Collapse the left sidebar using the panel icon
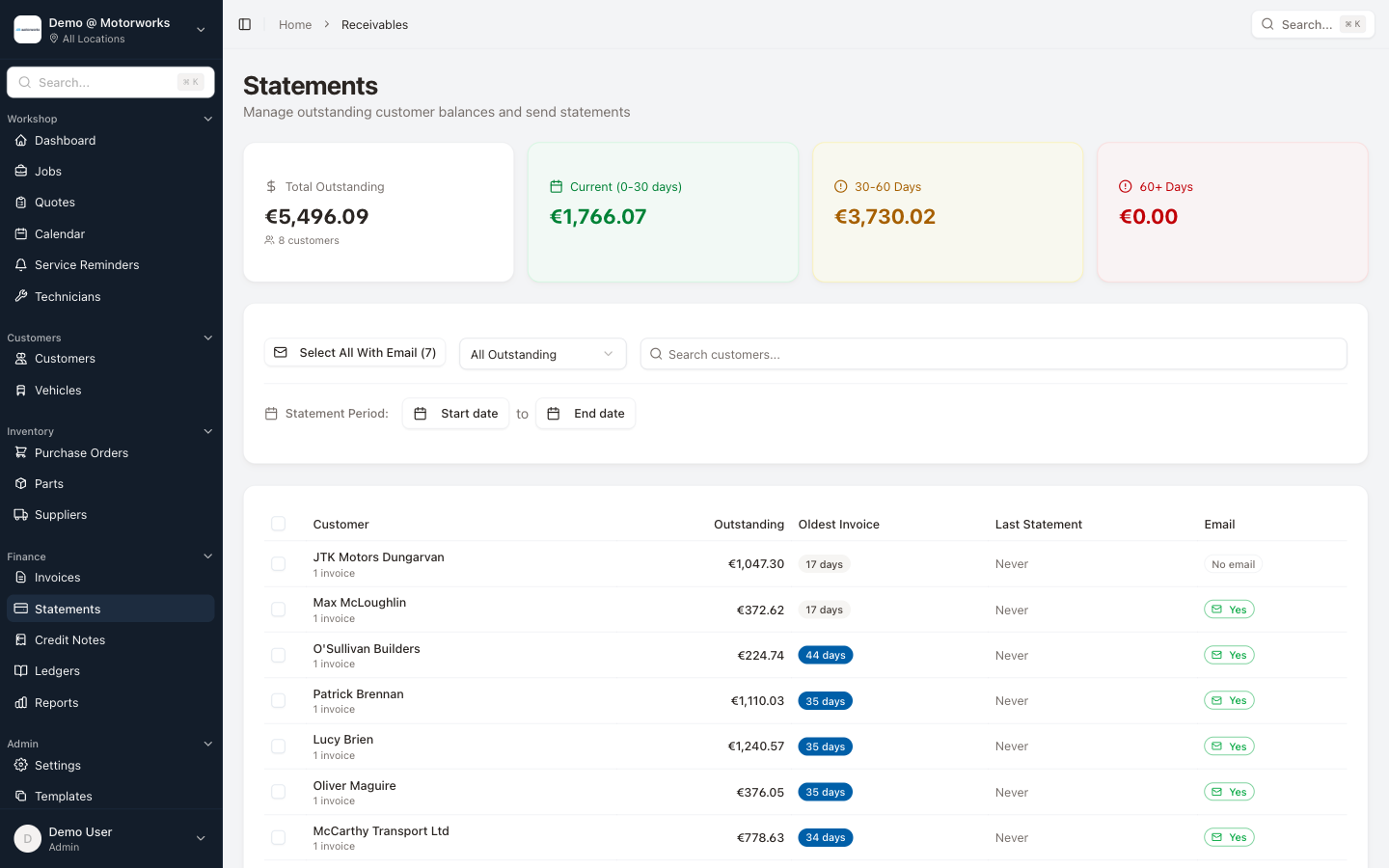Viewport: 1389px width, 868px height. (x=244, y=24)
